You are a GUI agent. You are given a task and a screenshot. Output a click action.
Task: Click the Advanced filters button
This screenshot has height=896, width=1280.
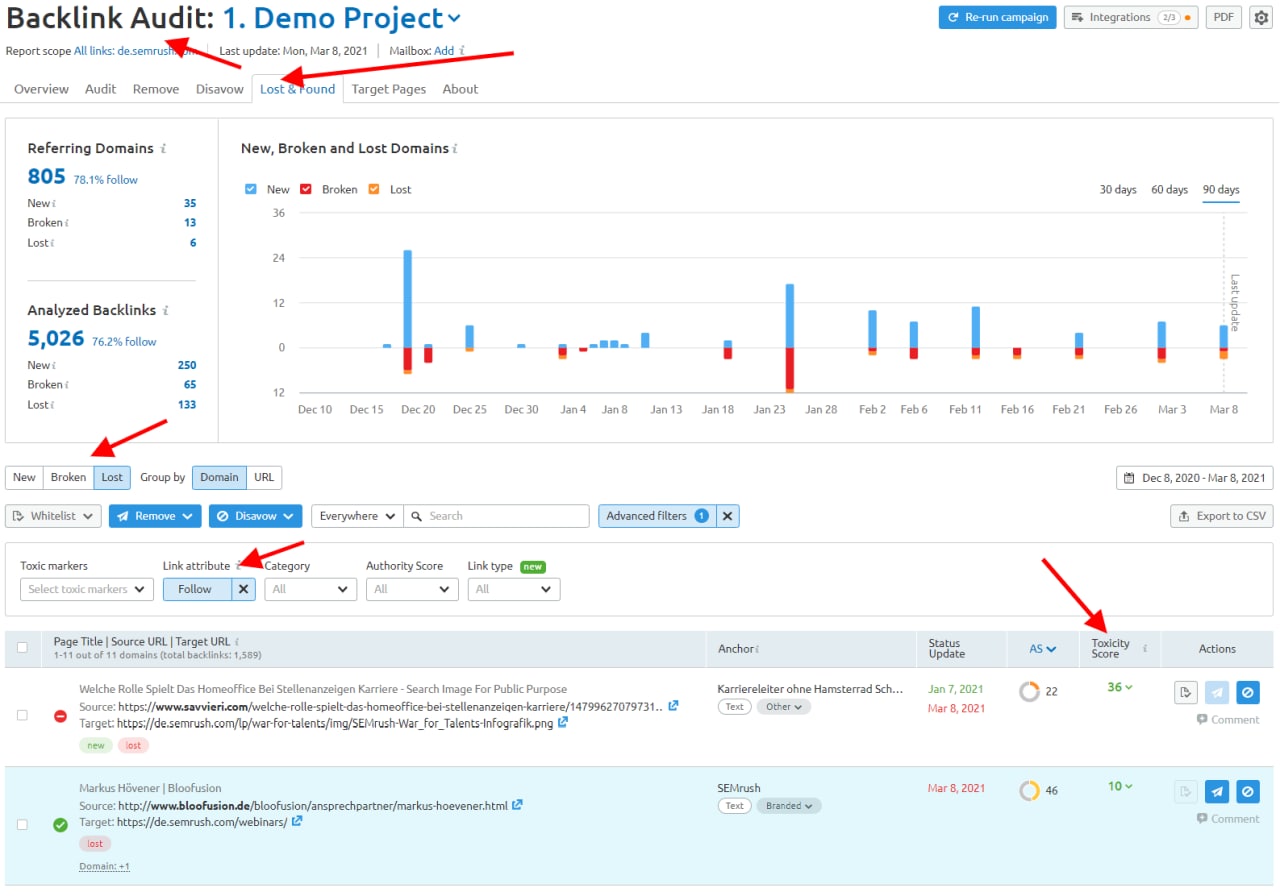click(x=657, y=516)
